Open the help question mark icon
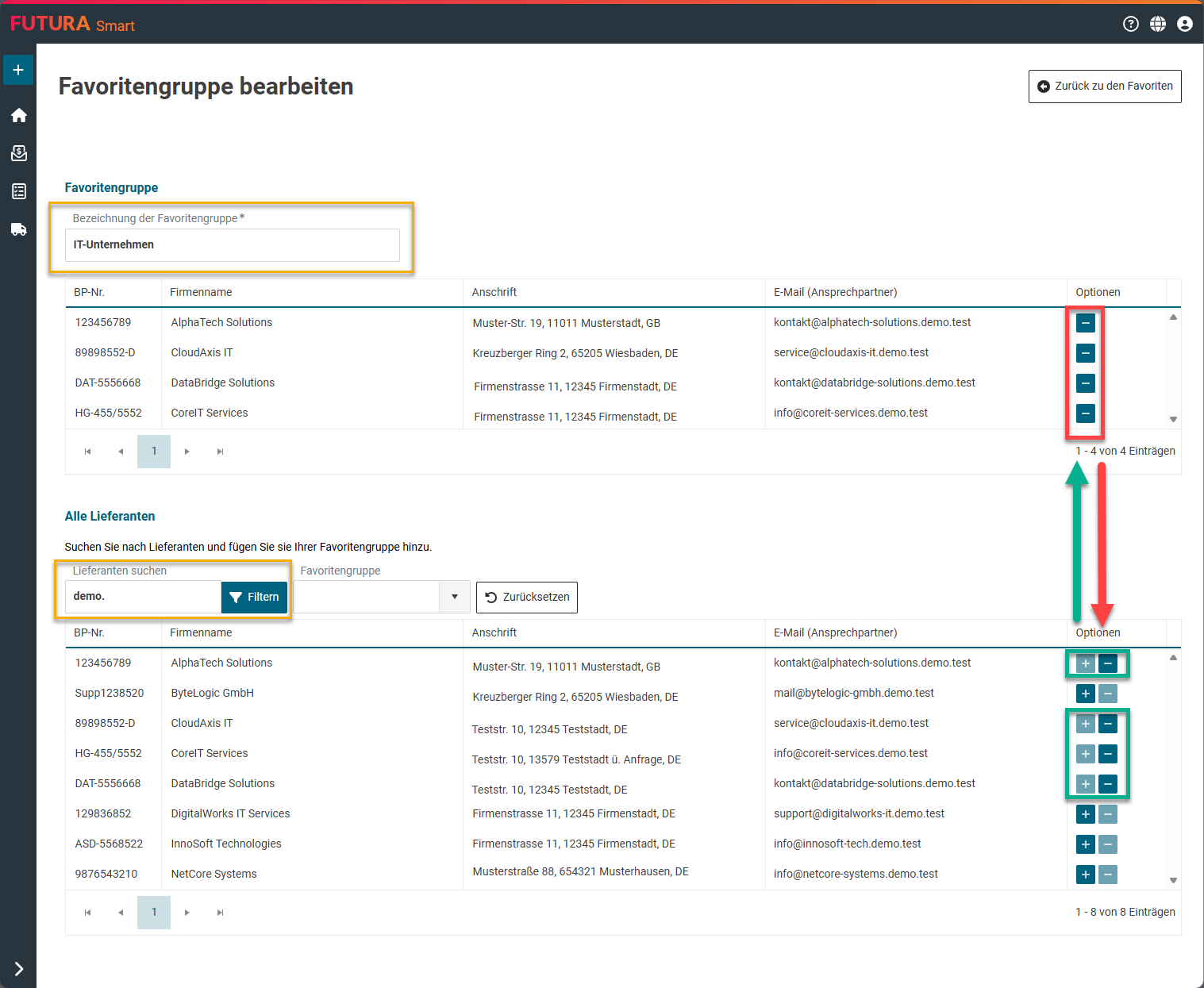1204x988 pixels. tap(1131, 24)
